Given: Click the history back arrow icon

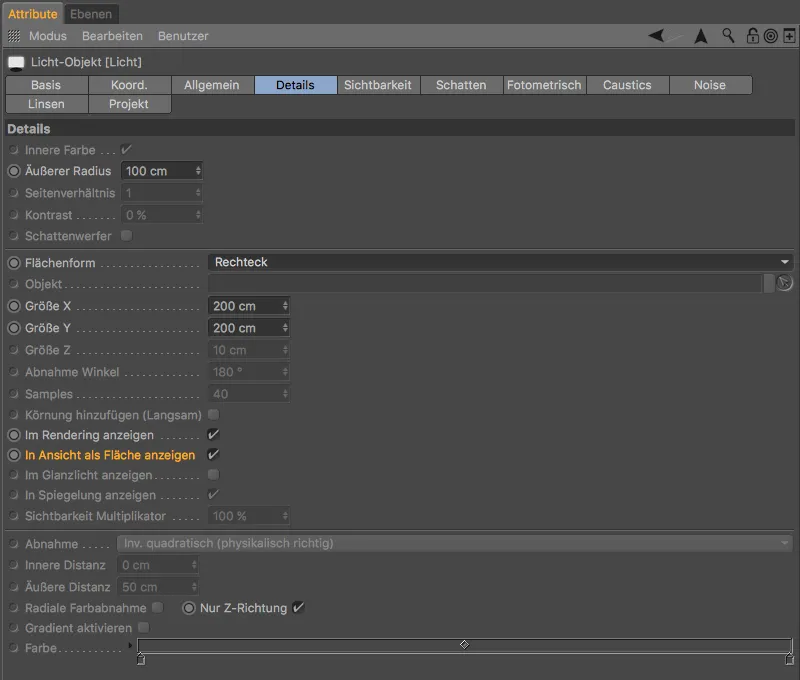Looking at the screenshot, I should (657, 35).
